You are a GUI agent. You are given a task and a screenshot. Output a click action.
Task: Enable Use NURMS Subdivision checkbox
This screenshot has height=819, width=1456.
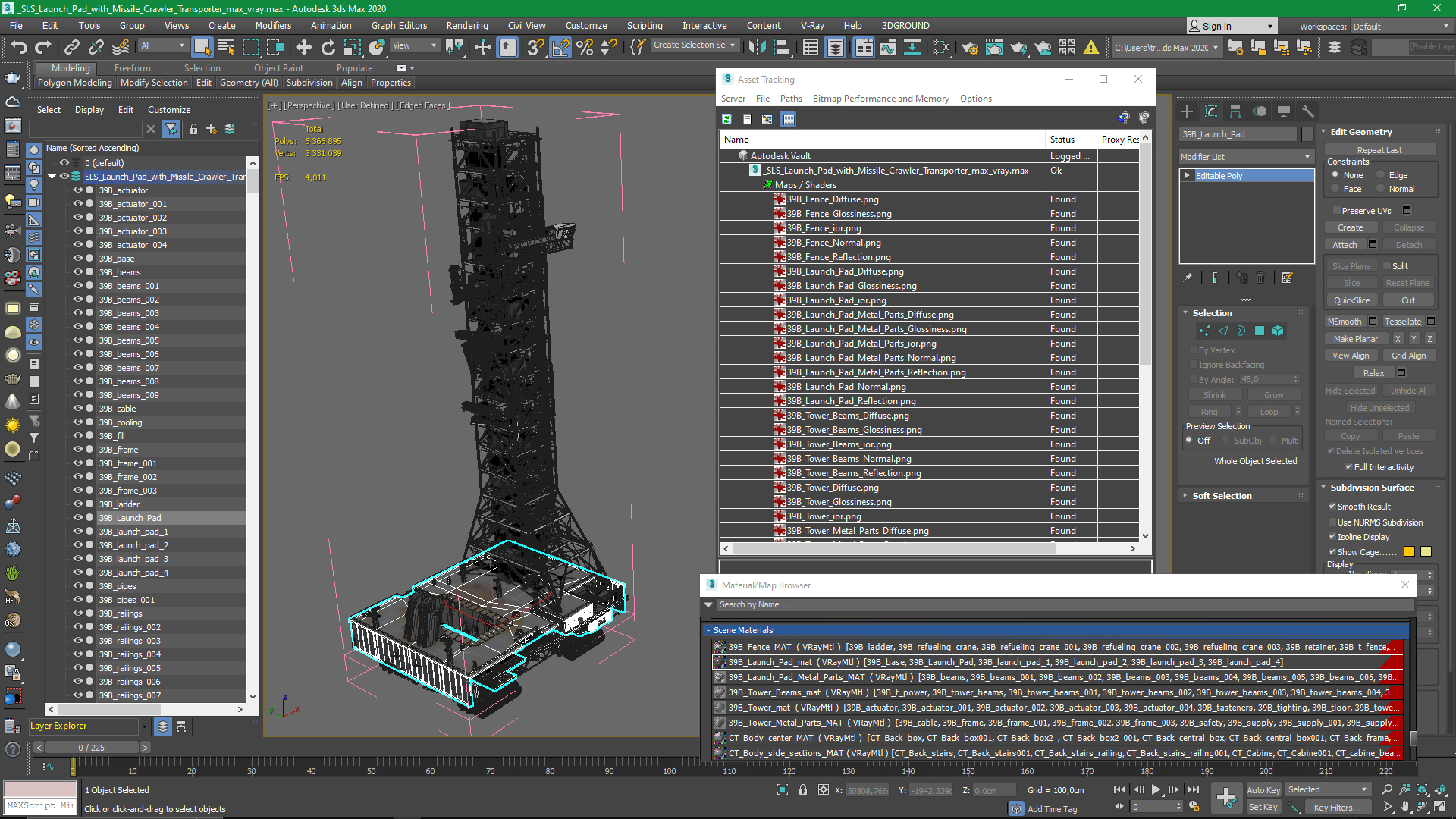pos(1332,522)
